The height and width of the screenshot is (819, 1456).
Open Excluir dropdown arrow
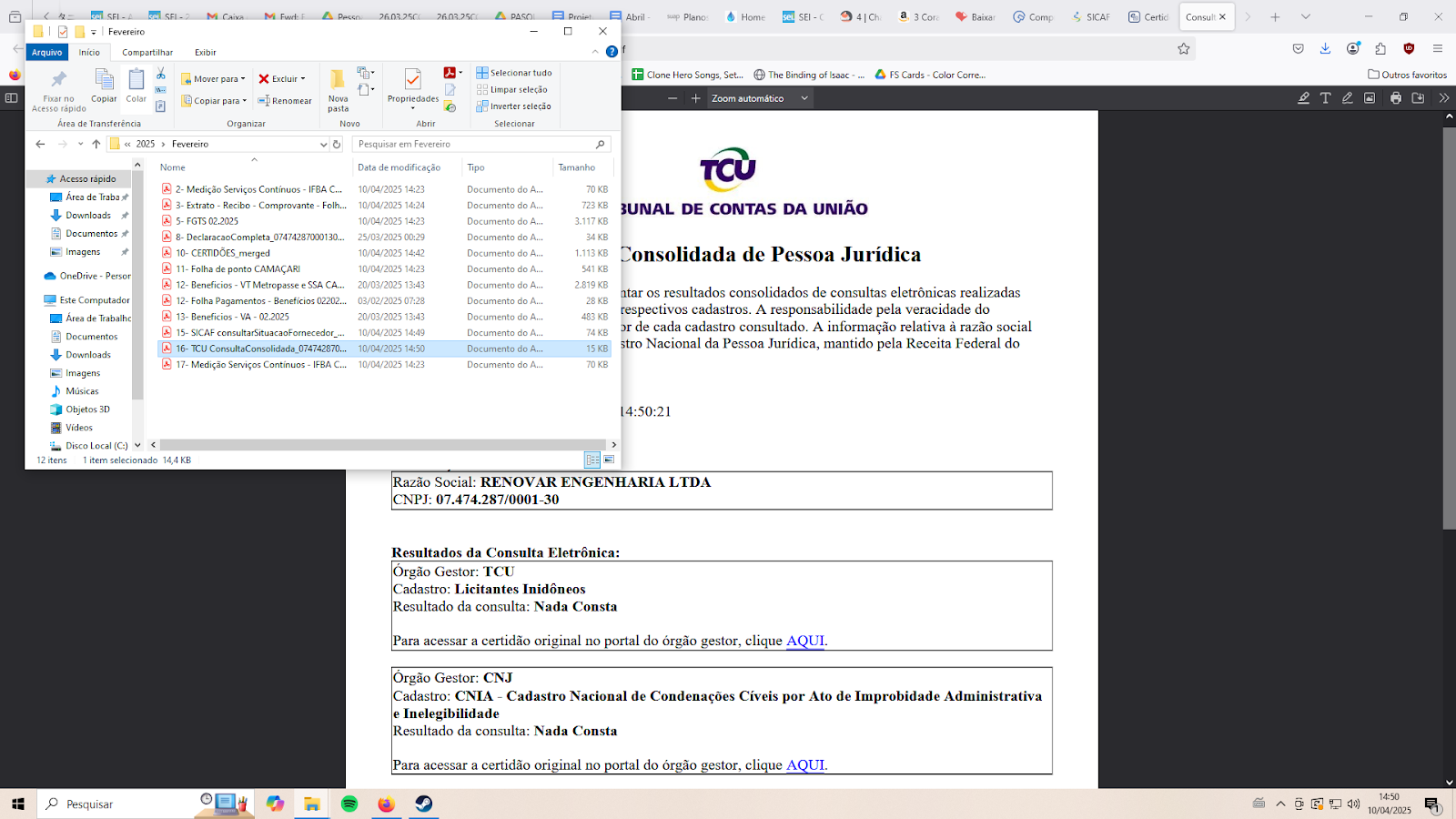(303, 79)
